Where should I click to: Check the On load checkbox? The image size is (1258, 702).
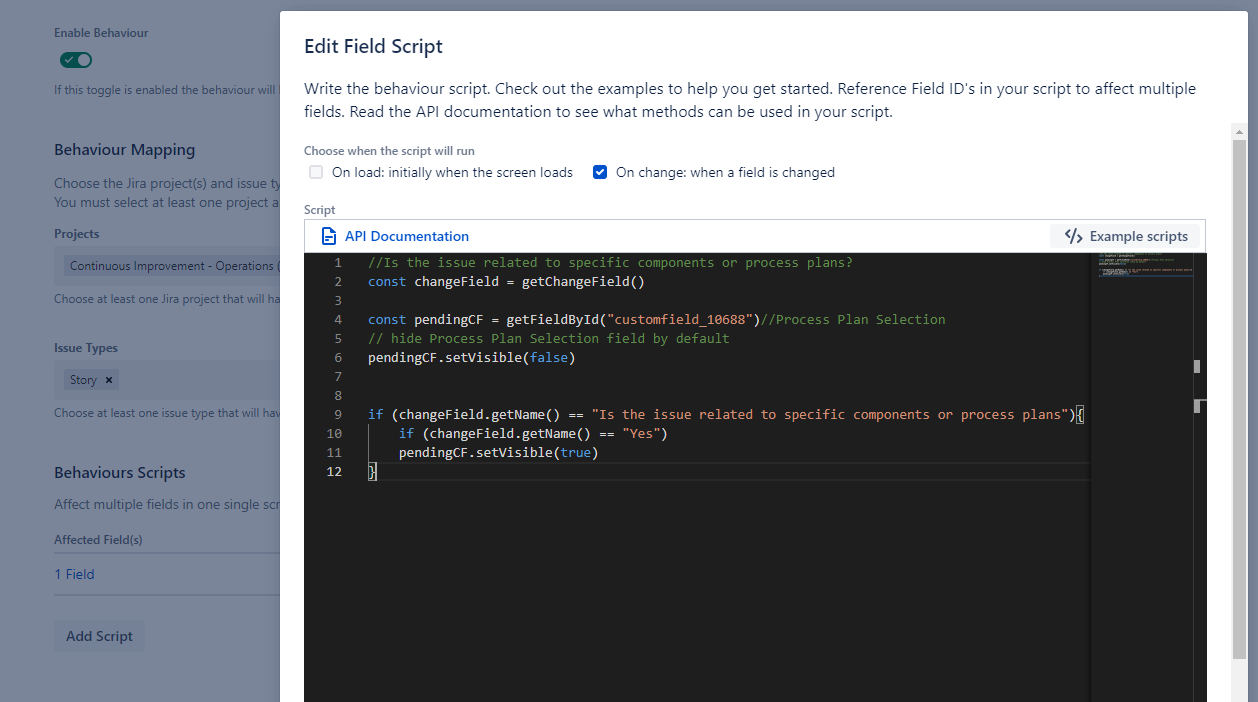(x=315, y=172)
